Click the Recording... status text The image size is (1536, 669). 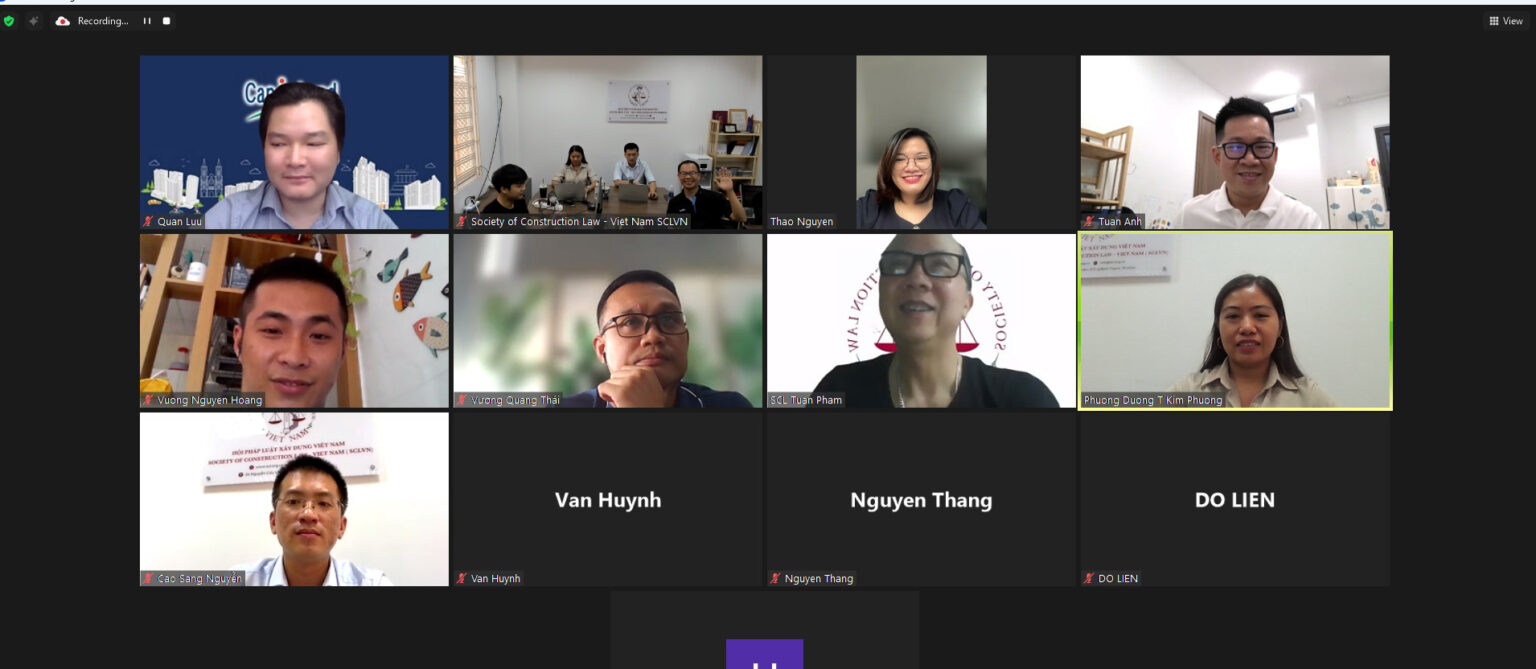[x=103, y=21]
